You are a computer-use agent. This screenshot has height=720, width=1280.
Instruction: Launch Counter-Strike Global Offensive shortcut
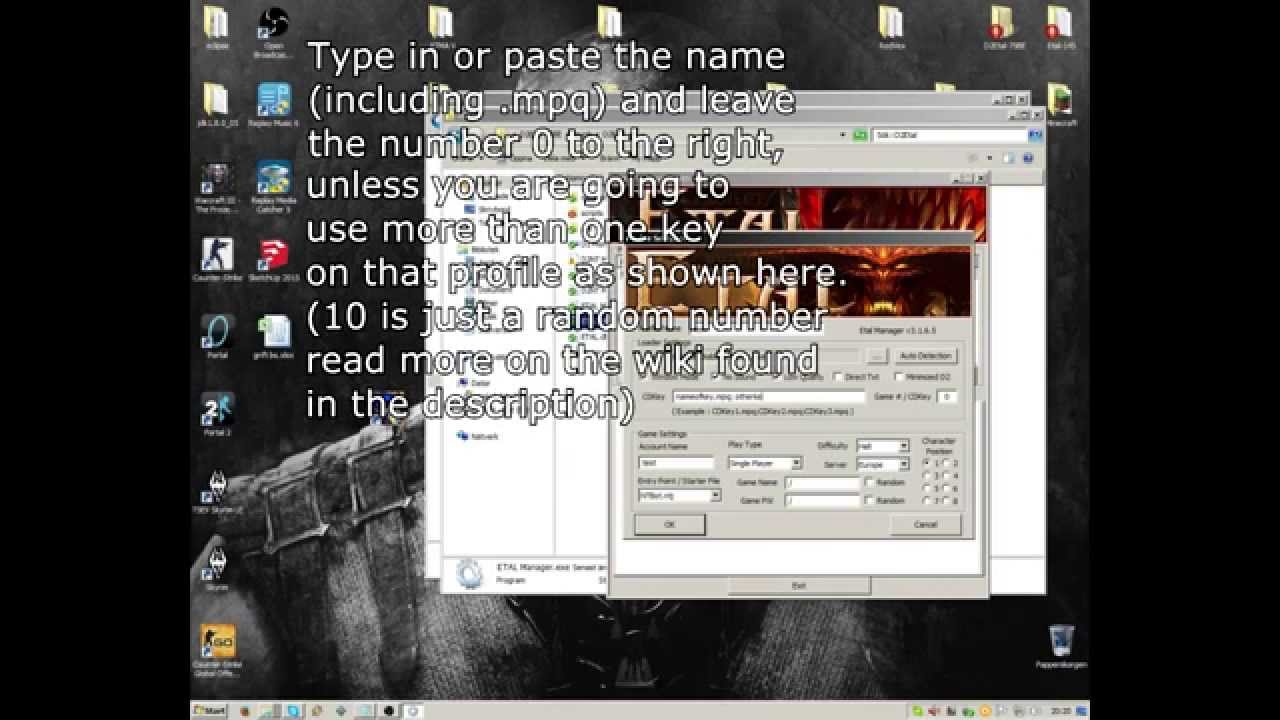pos(217,651)
